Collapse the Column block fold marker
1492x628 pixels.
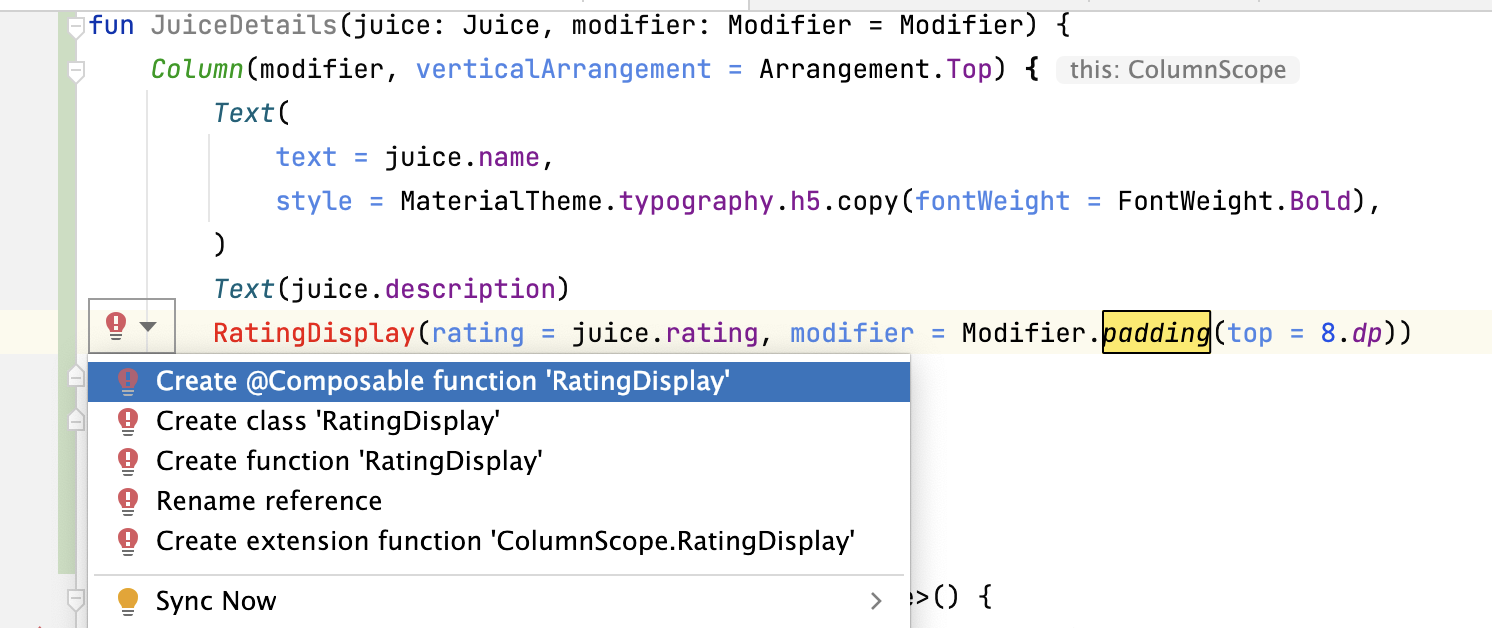click(x=74, y=71)
